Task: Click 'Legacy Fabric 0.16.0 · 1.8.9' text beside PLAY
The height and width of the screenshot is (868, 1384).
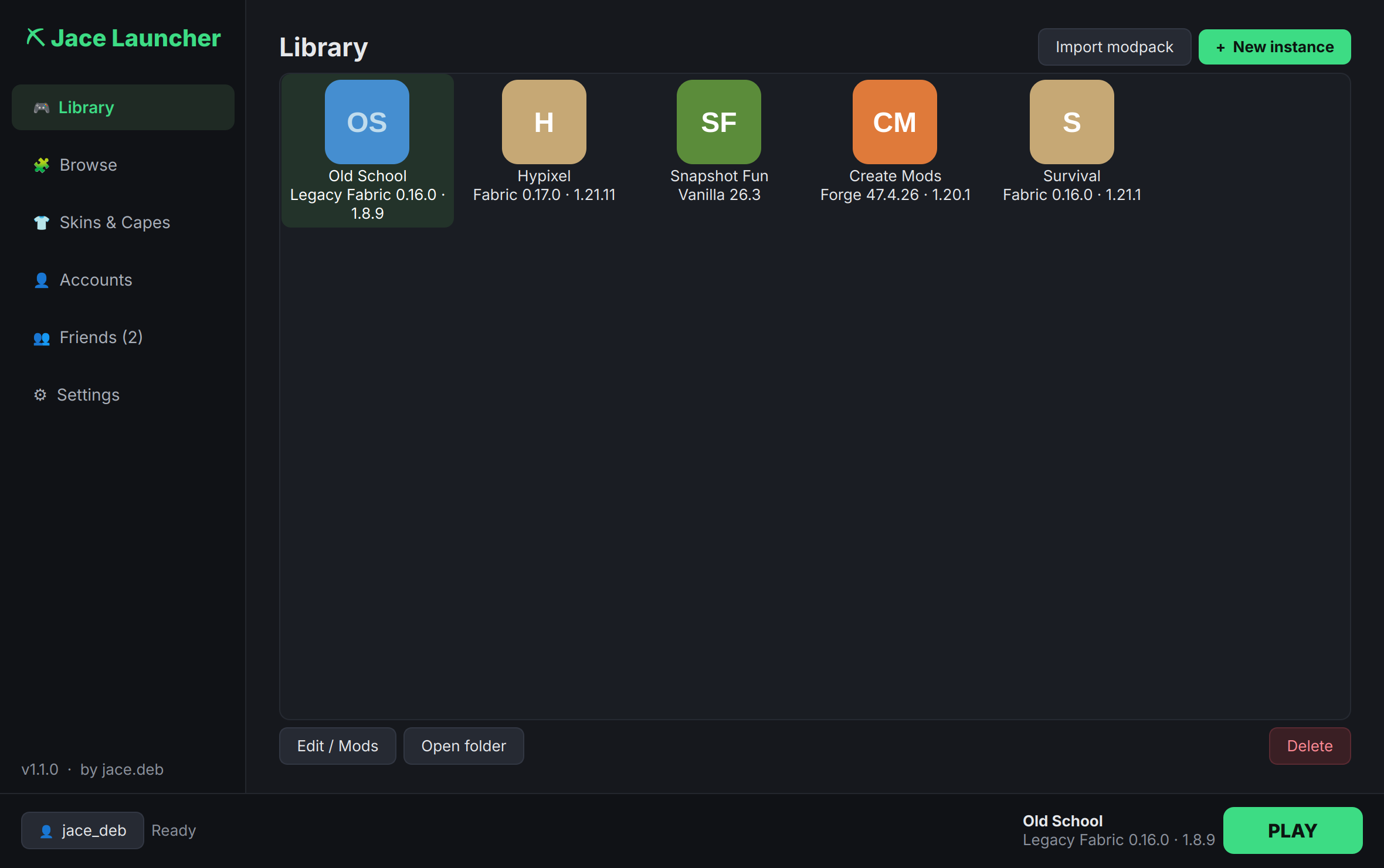Action: pos(1119,840)
